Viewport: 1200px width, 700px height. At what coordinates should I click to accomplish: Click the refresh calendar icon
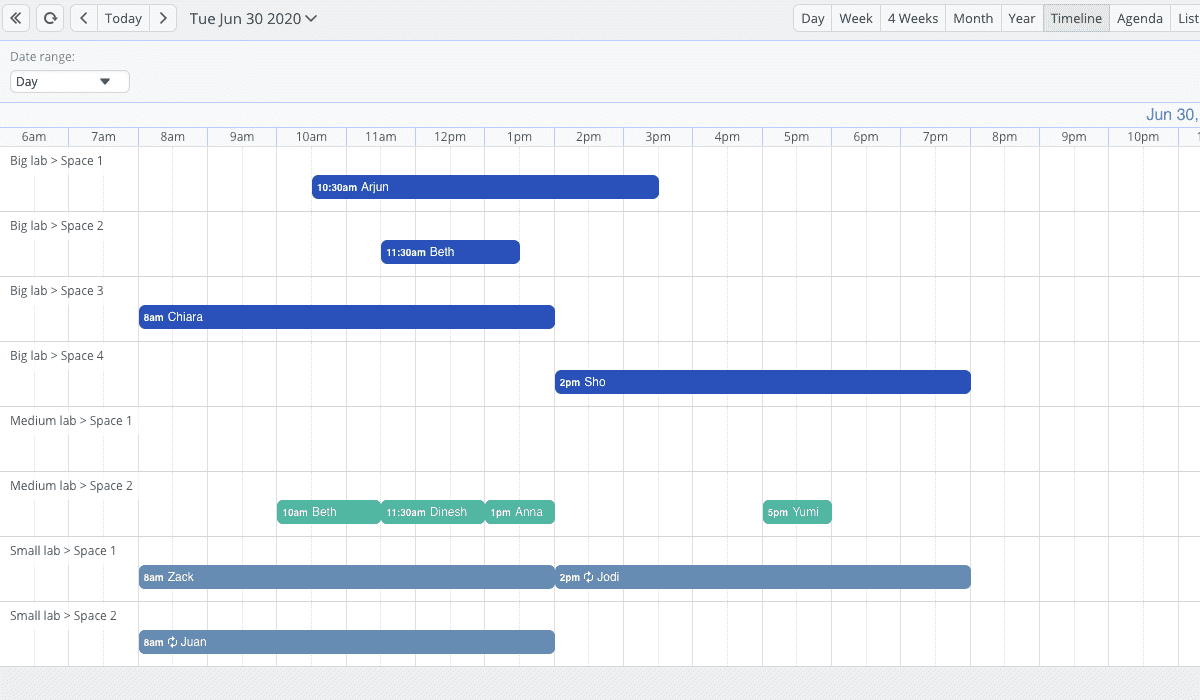(49, 18)
